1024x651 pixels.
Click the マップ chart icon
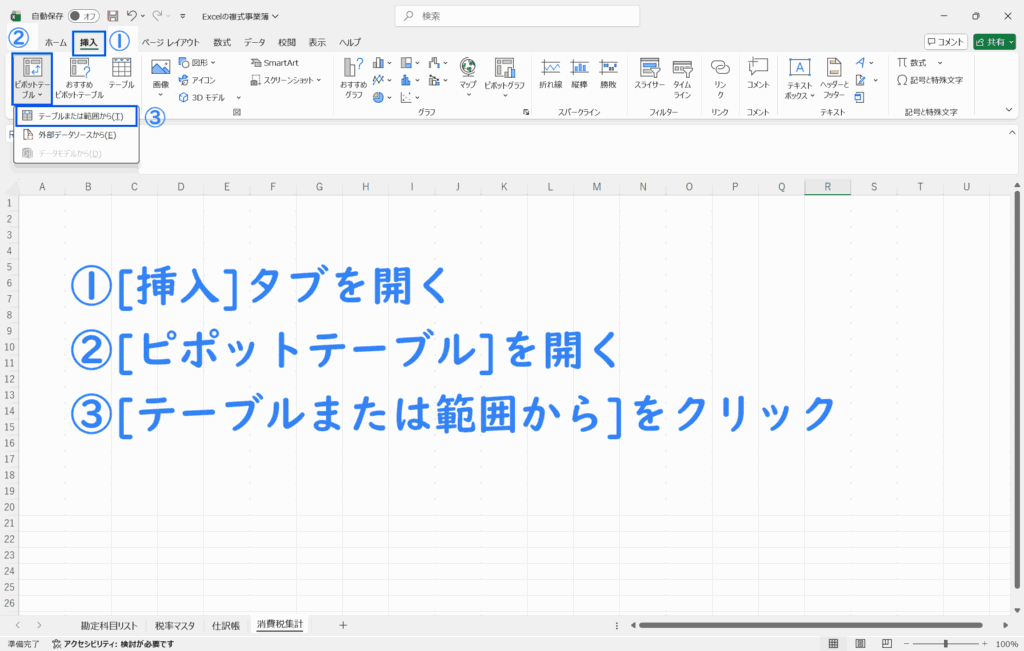pyautogui.click(x=468, y=75)
